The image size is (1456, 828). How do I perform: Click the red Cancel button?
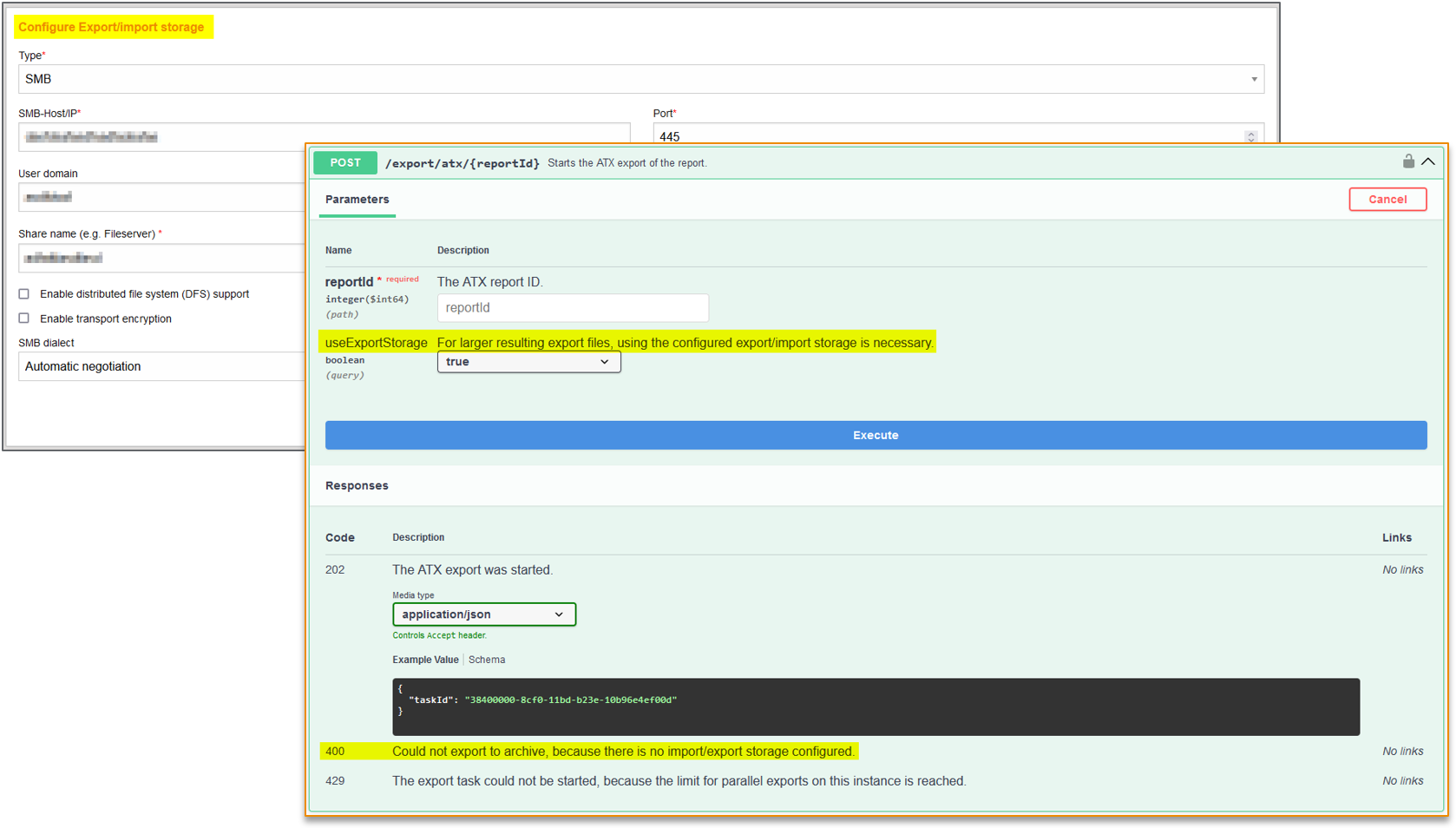(1387, 200)
